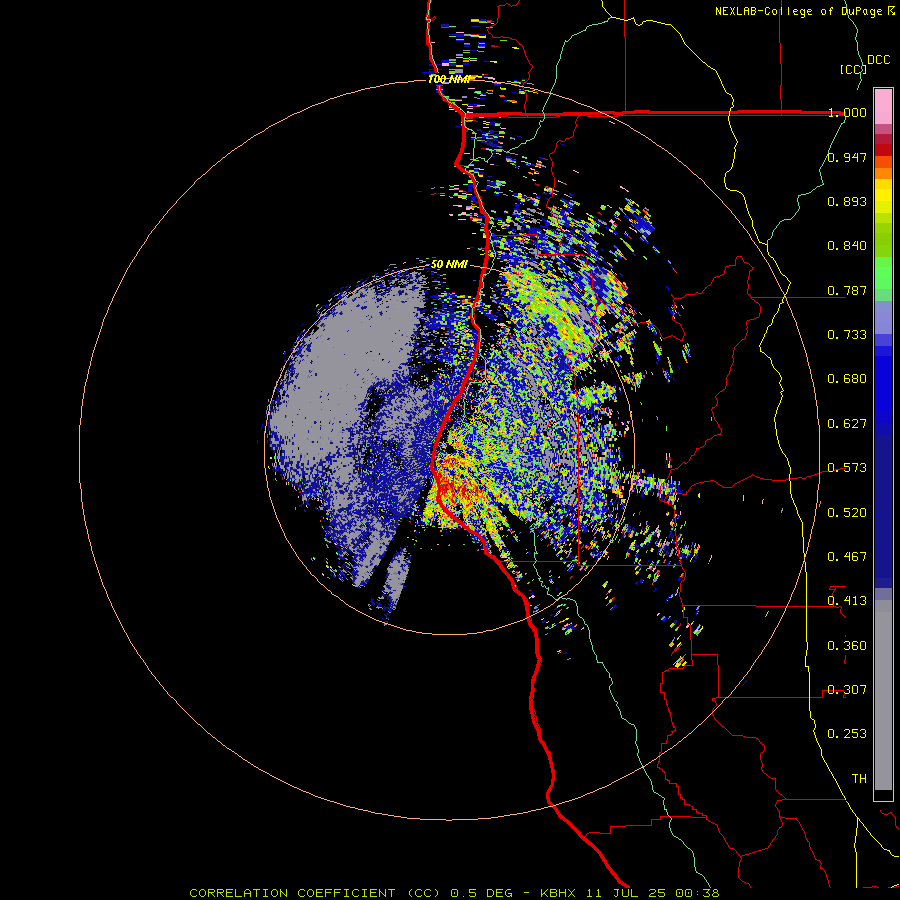The width and height of the screenshot is (900, 900).
Task: Select the 0.680 legend value
Action: click(x=847, y=379)
